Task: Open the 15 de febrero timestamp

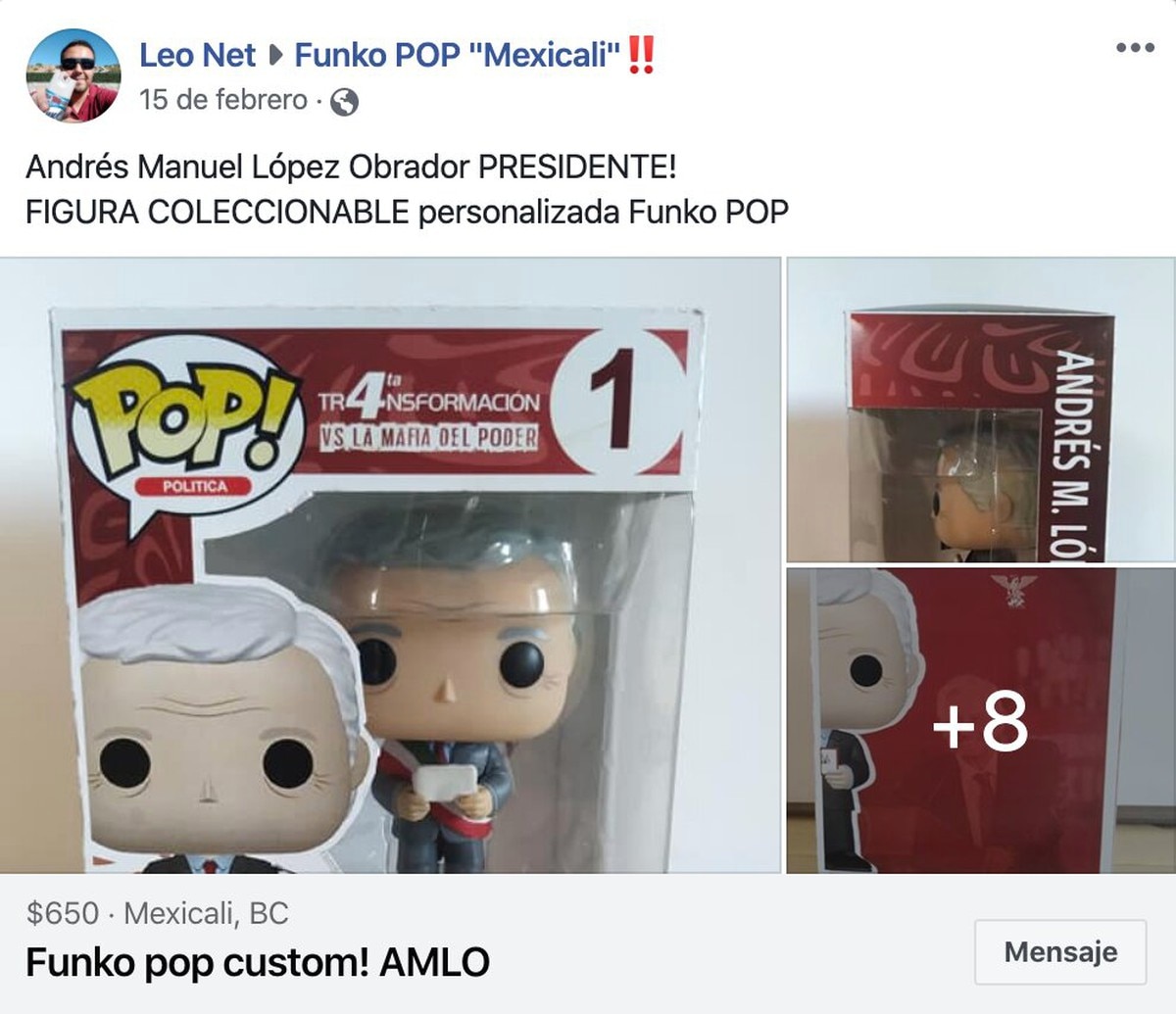Action: tap(223, 100)
